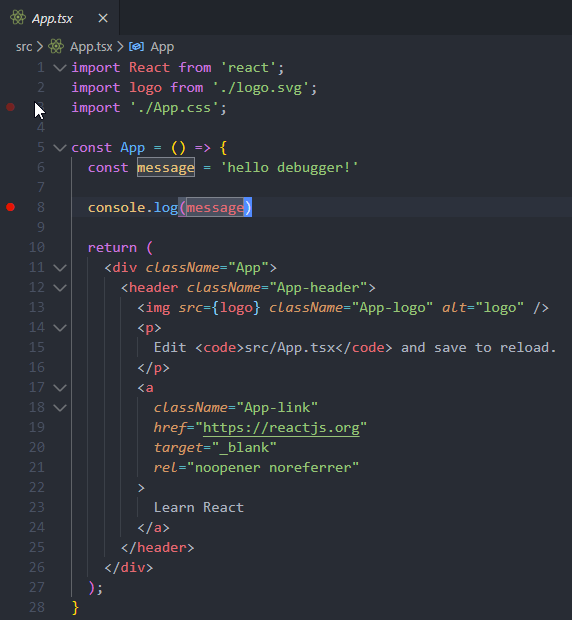This screenshot has height=620, width=572.
Task: Click the https://reactjs.org link
Action: point(281,427)
